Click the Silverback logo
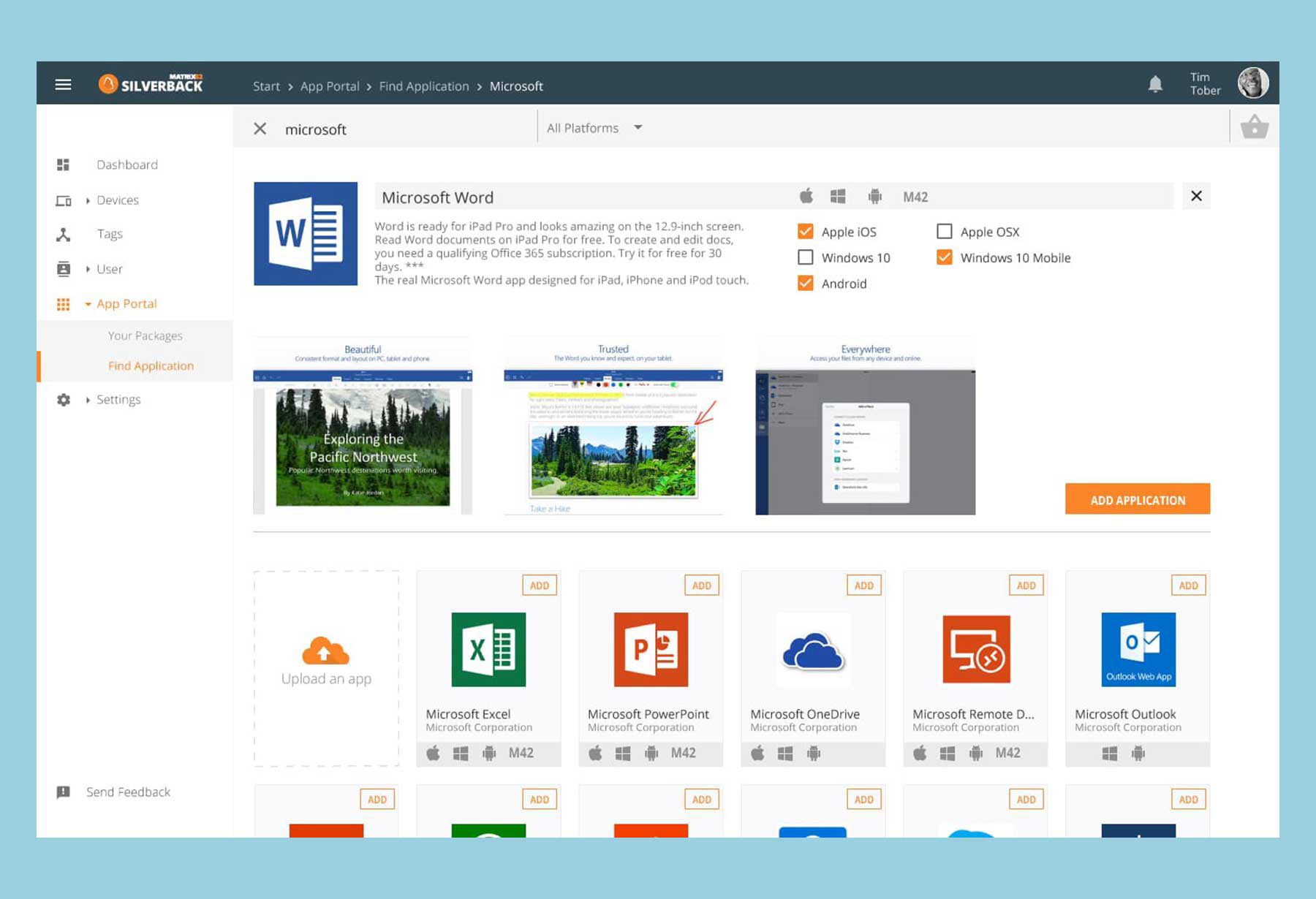The image size is (1316, 899). (x=151, y=84)
